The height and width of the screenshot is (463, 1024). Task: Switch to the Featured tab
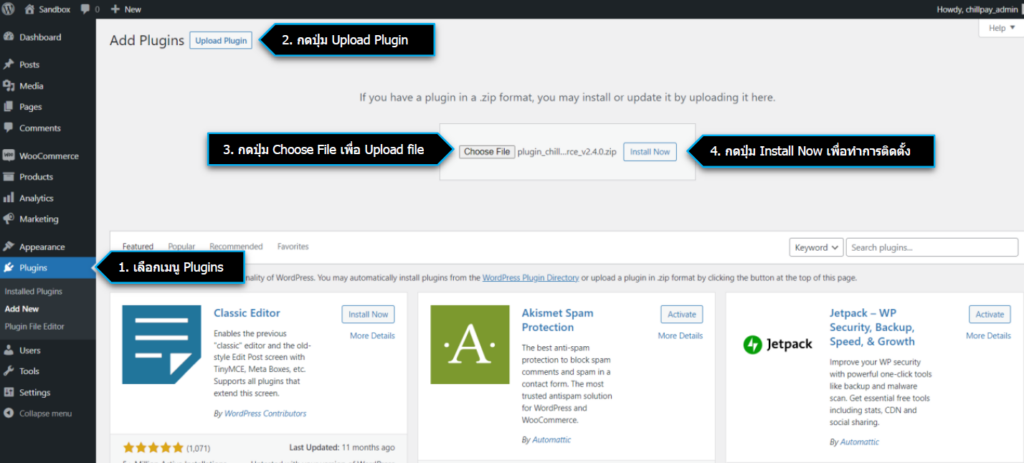click(x=138, y=247)
